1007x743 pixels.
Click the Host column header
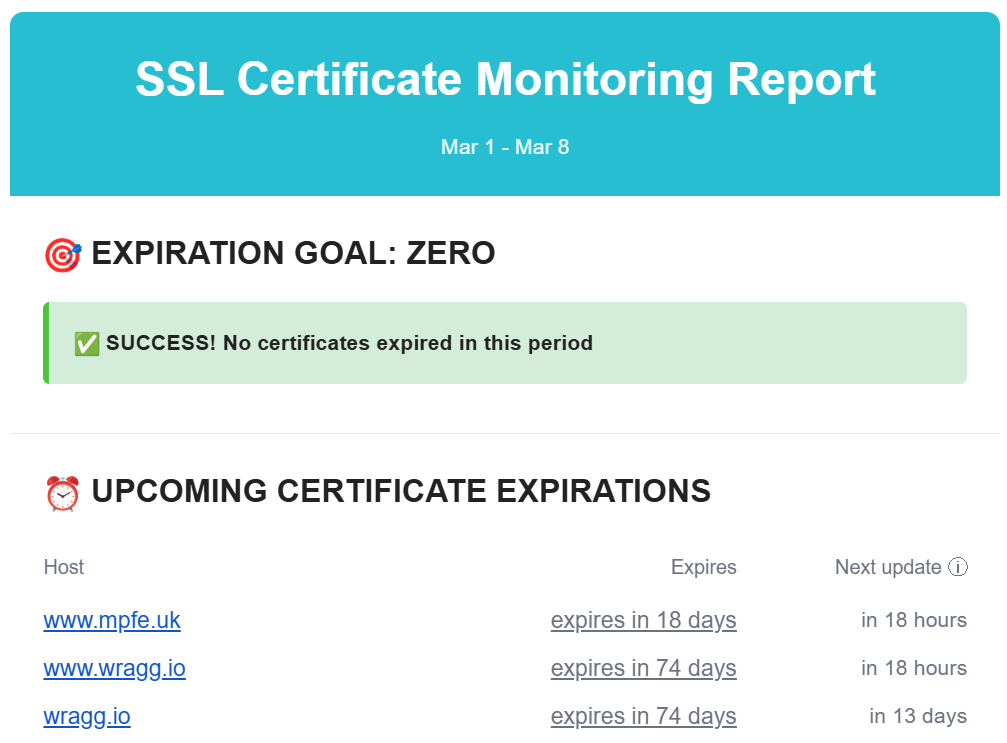64,567
